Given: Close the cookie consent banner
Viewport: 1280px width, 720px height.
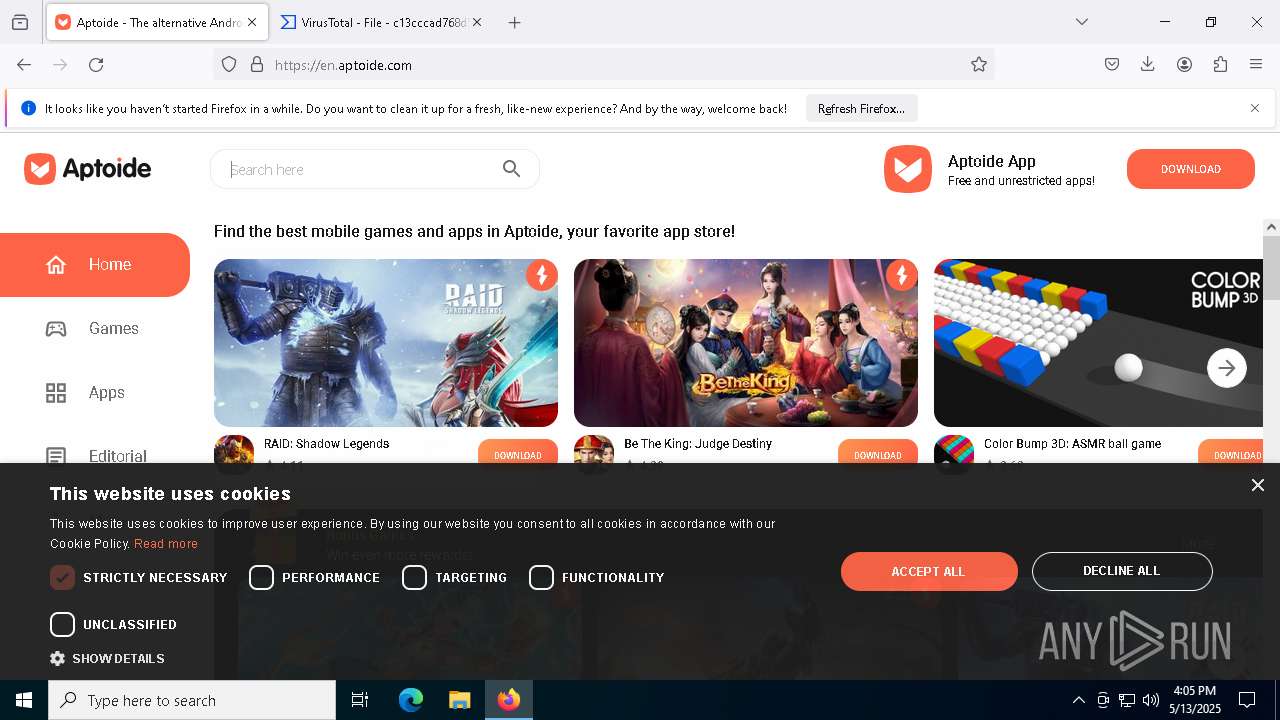Looking at the screenshot, I should (1258, 485).
